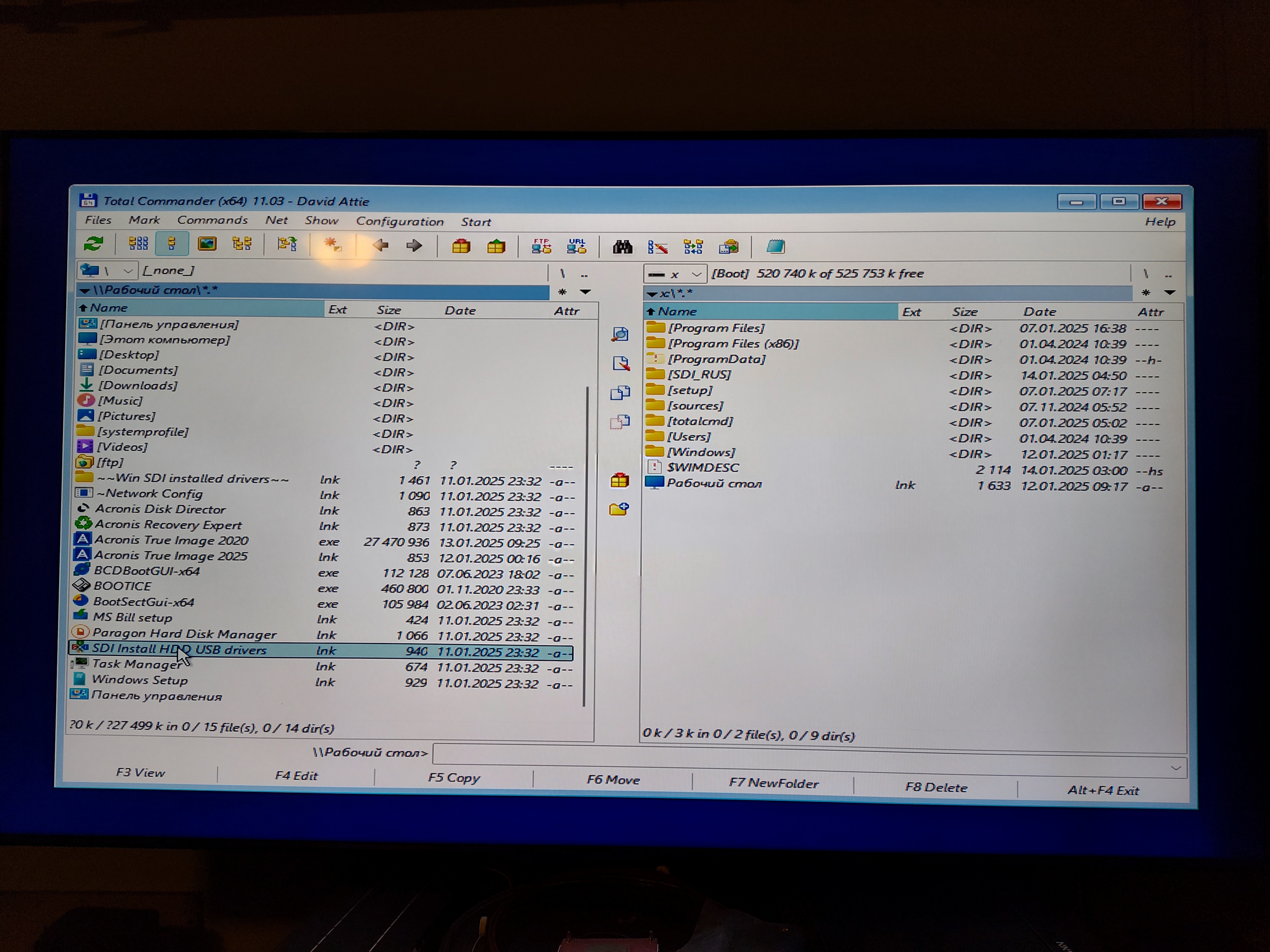Open the right panel directory hotlist asterisk
1270x952 pixels.
[x=1146, y=293]
